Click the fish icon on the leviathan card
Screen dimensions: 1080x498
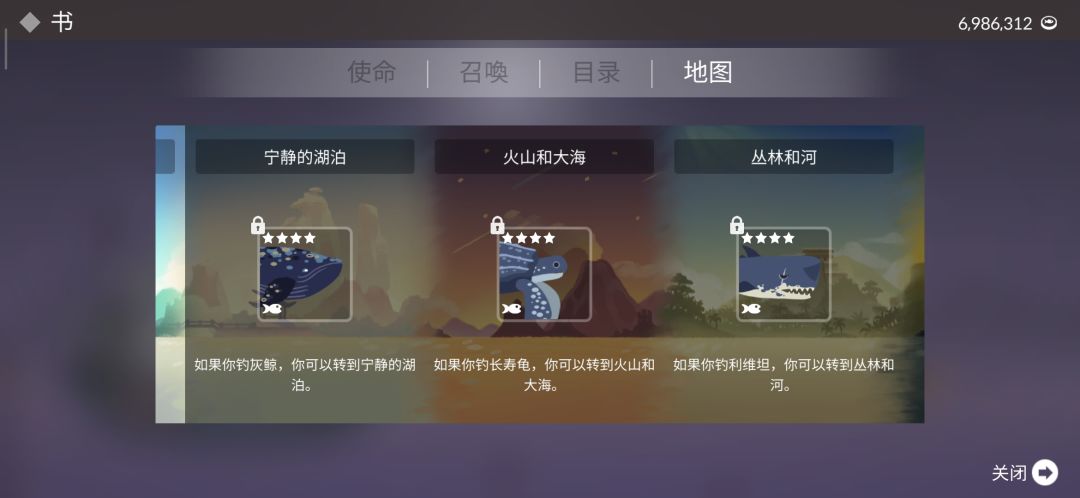click(x=751, y=309)
